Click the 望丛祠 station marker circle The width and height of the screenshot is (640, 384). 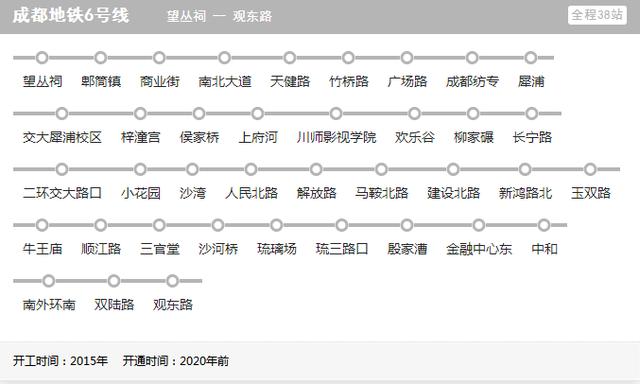click(x=42, y=58)
